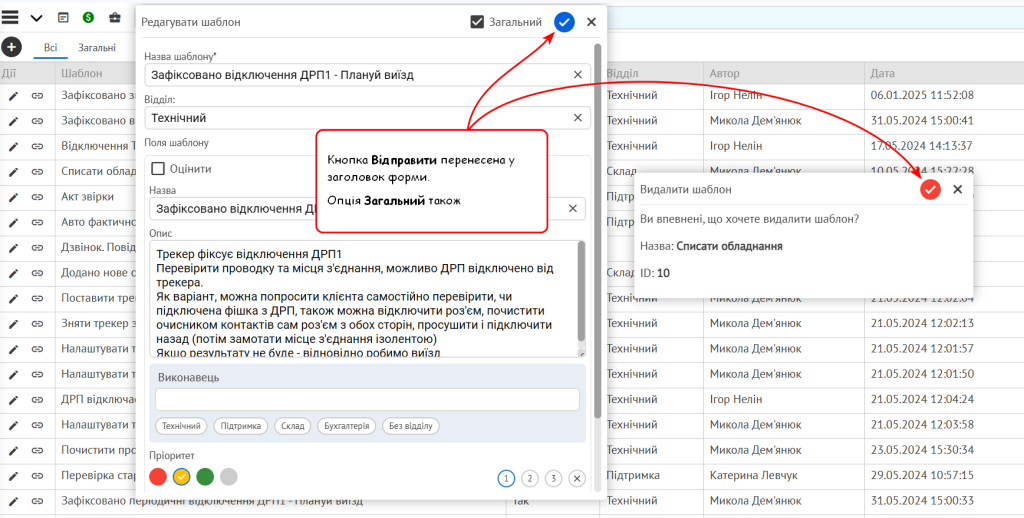The height and width of the screenshot is (518, 1024).
Task: Click the dialog's vertical scrollbar
Action: coord(597,230)
